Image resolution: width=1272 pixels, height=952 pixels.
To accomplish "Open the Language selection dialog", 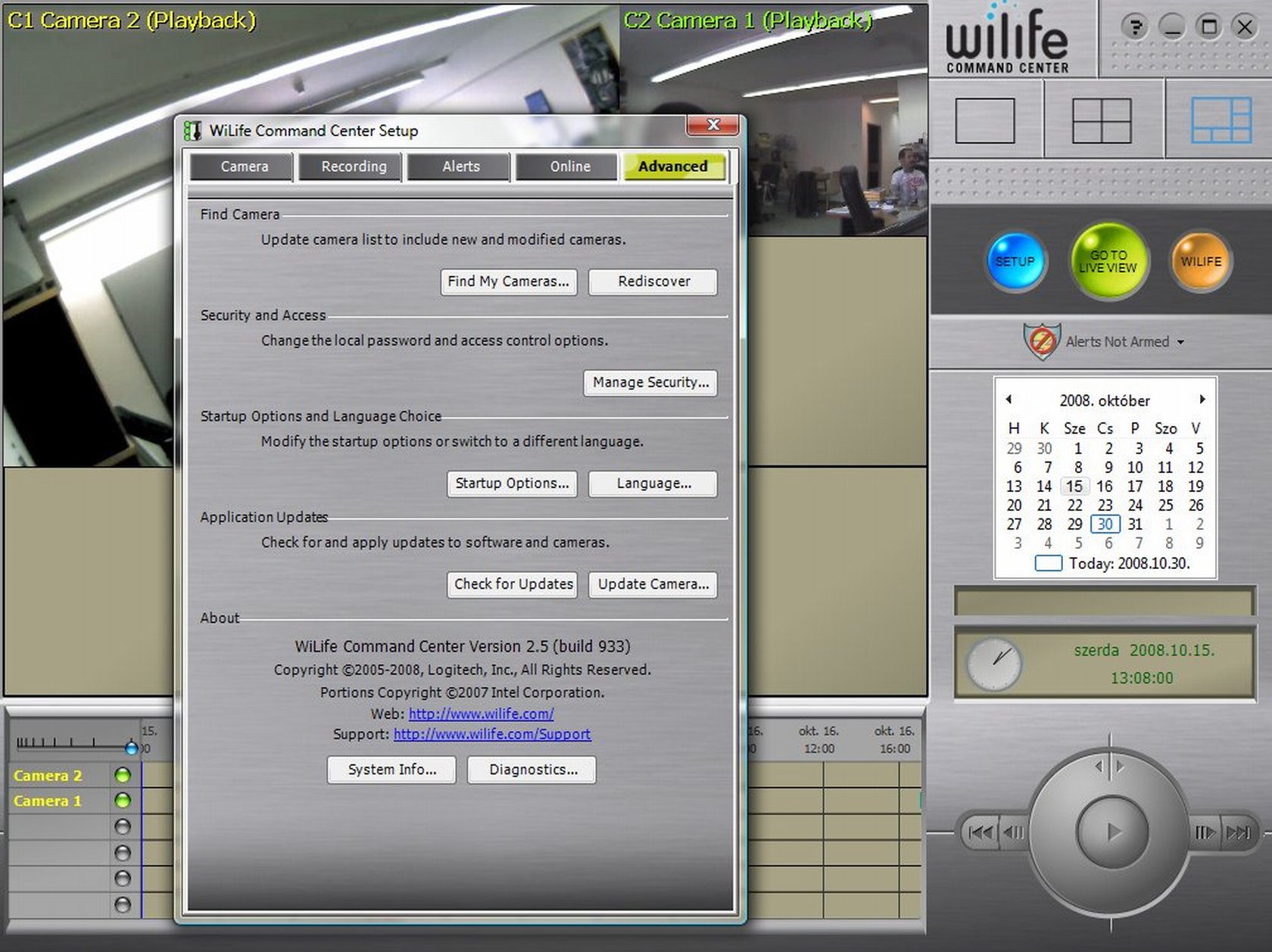I will point(653,483).
